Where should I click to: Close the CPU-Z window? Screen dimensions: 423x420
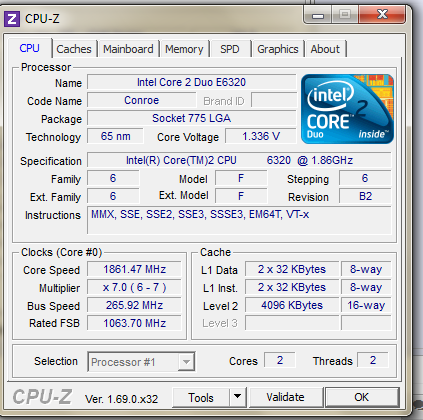382,15
